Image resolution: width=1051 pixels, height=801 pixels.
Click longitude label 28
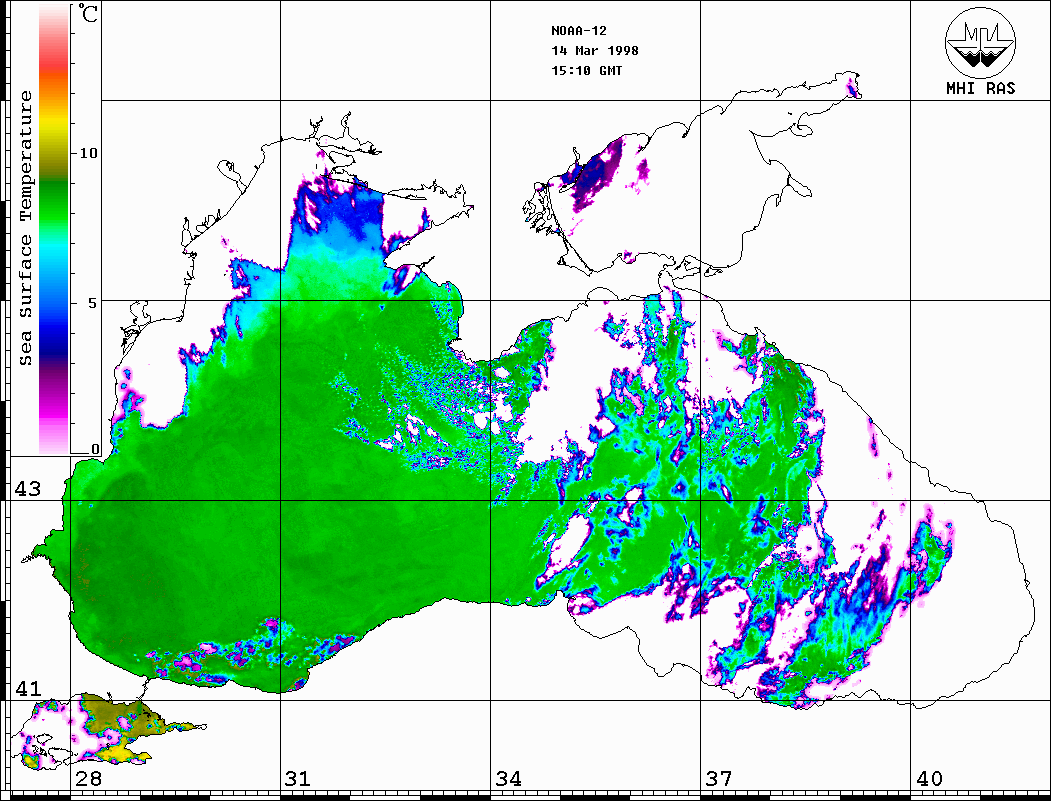[88, 779]
